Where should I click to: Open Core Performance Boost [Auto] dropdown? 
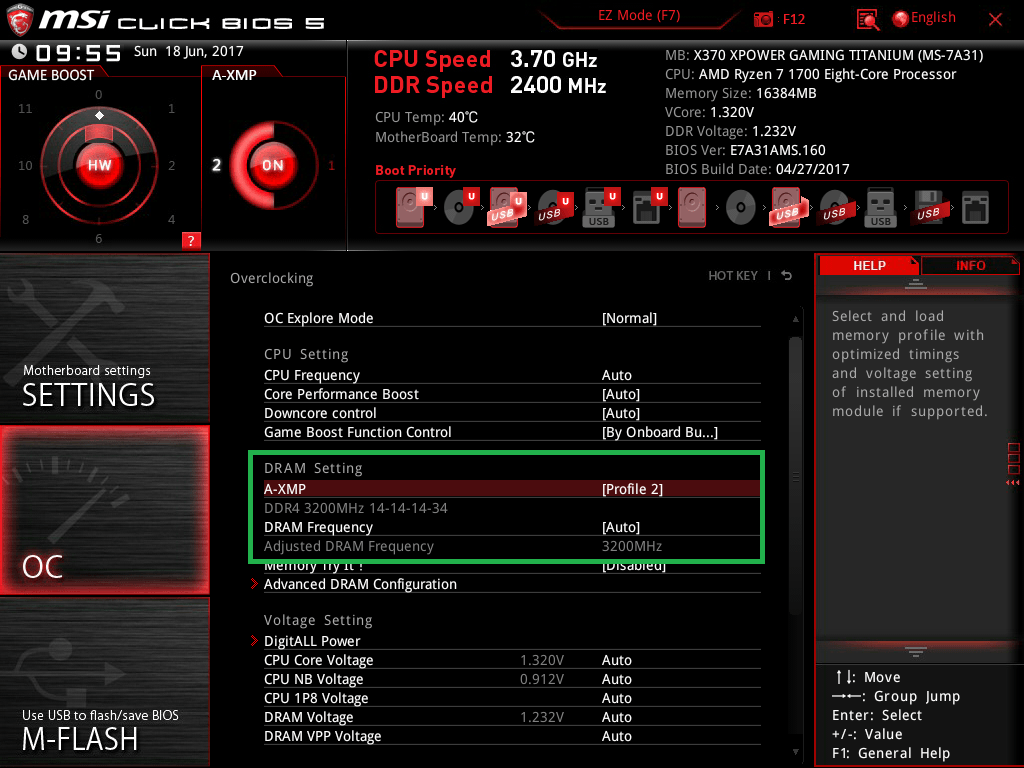pyautogui.click(x=621, y=394)
